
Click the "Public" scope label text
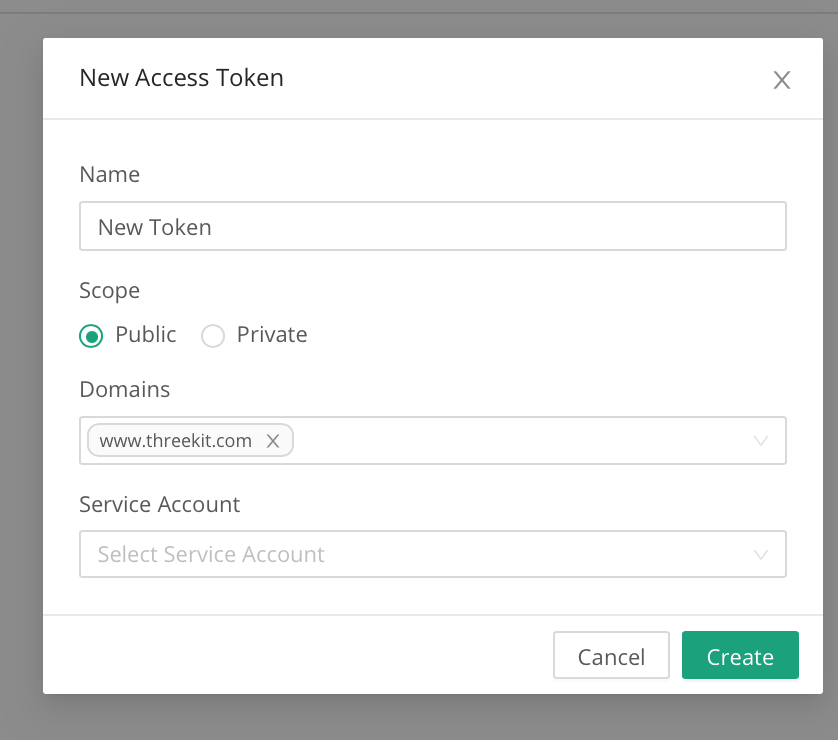[x=145, y=335]
